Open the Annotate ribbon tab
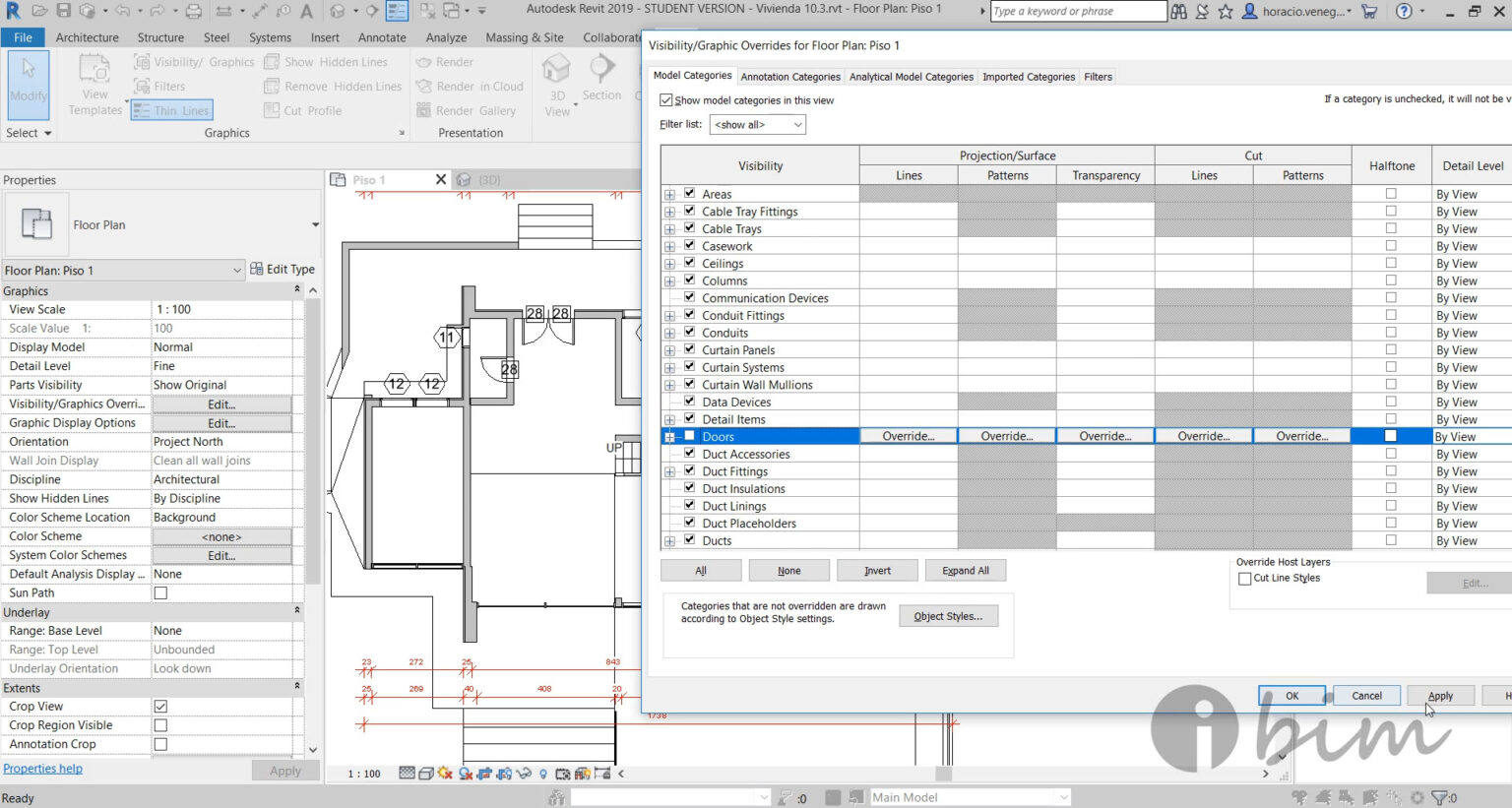The height and width of the screenshot is (808, 1512). point(382,37)
